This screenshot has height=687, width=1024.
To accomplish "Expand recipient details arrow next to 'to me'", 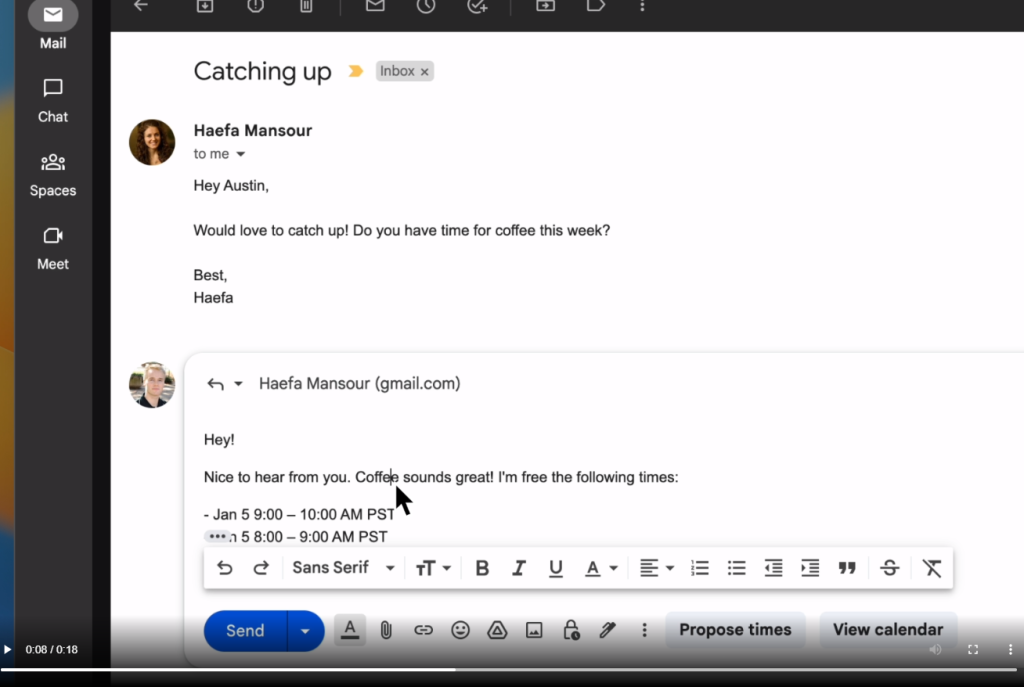I will click(240, 155).
